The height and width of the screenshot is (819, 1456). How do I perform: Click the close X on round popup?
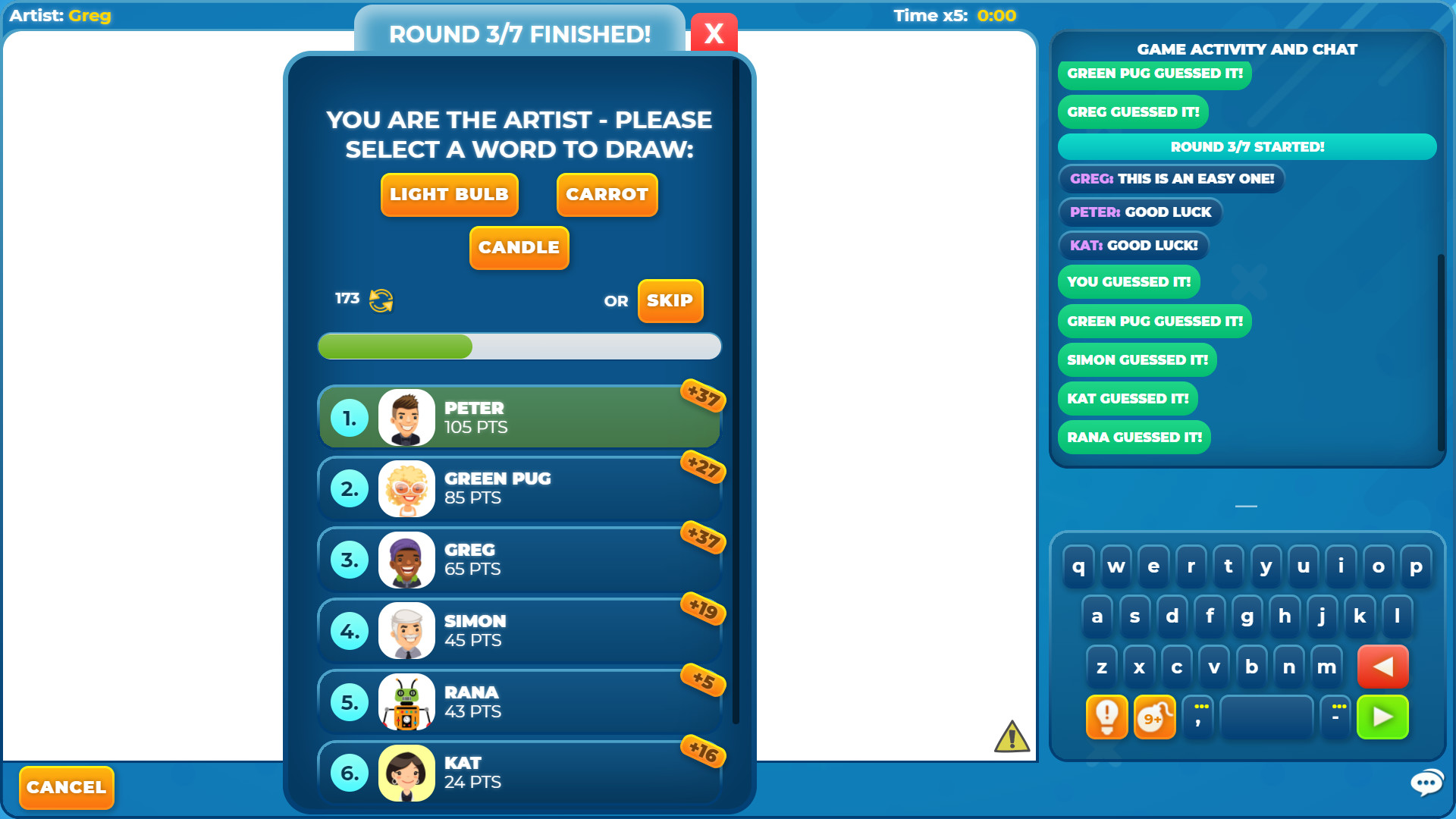pos(713,33)
